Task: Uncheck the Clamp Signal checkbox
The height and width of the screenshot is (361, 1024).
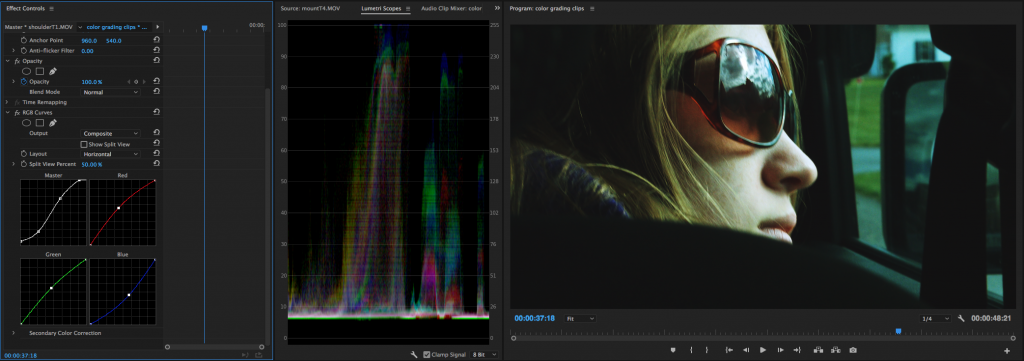Action: pos(426,354)
